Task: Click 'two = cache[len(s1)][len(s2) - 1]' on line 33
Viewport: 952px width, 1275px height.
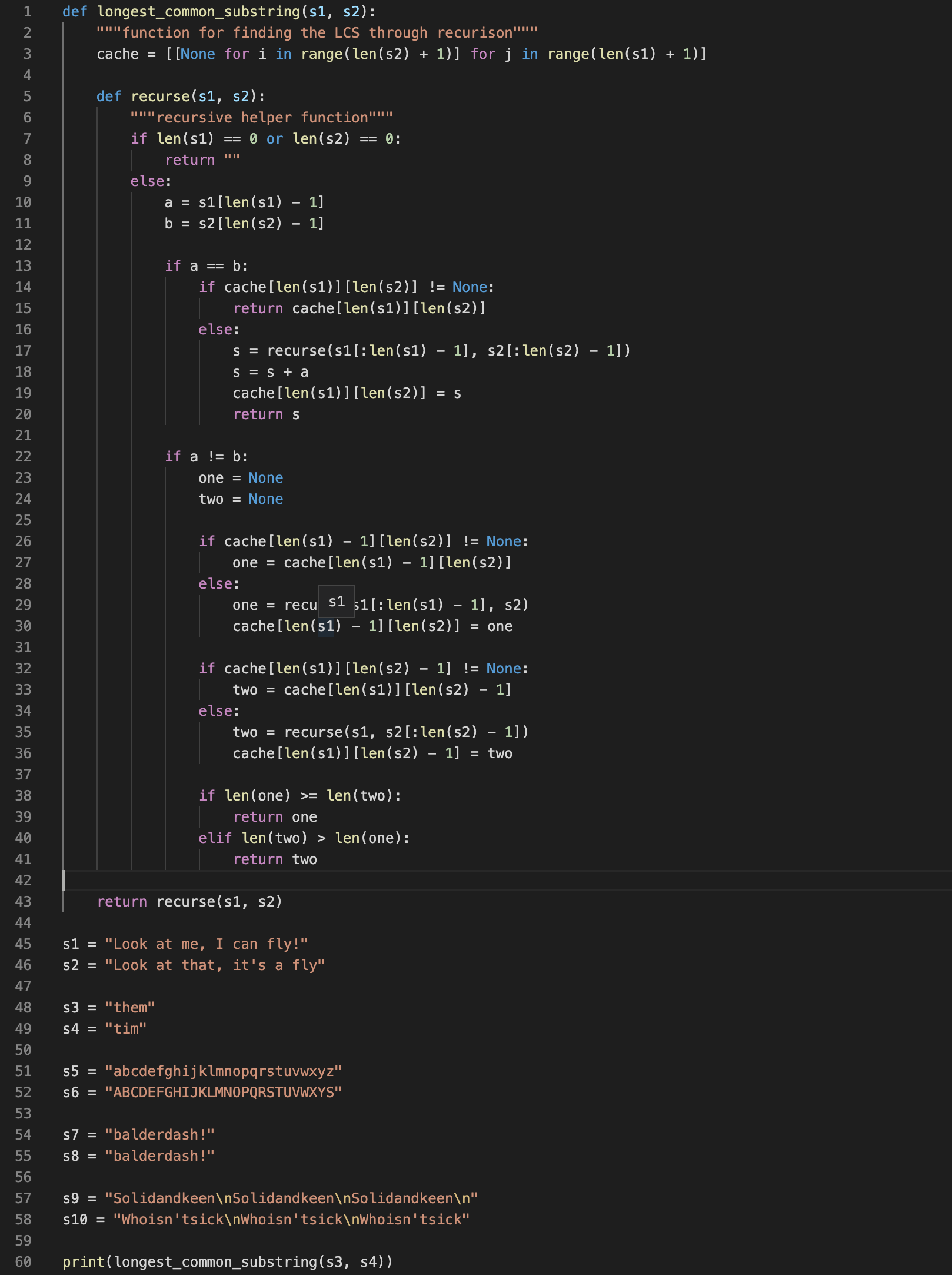Action: point(372,690)
